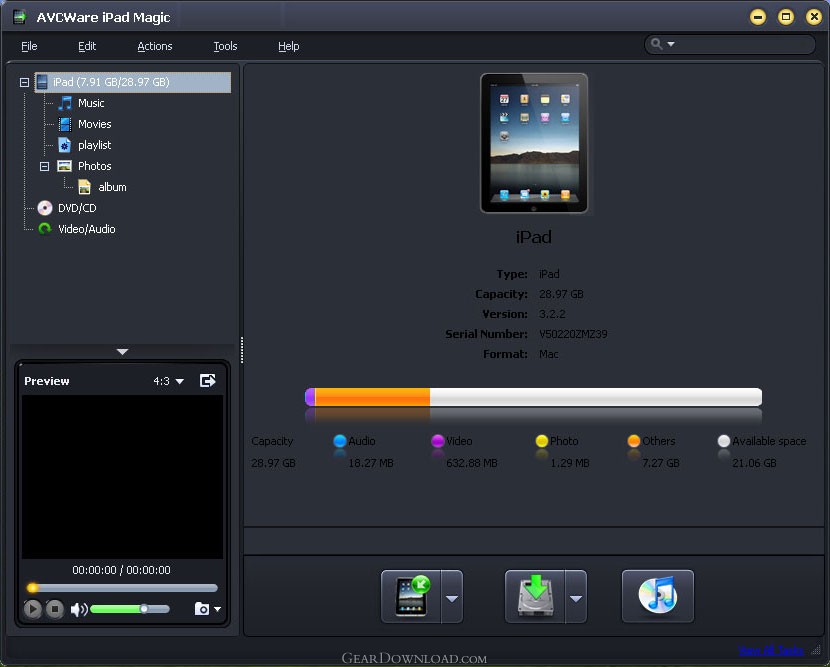Click the playlist icon
This screenshot has height=667, width=830.
pos(65,145)
